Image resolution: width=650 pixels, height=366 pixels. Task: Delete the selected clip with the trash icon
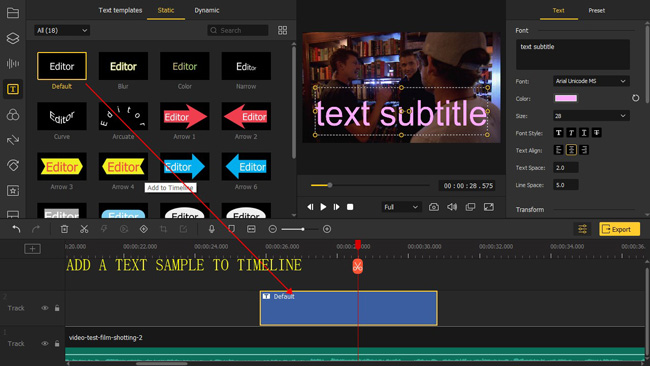coord(64,229)
